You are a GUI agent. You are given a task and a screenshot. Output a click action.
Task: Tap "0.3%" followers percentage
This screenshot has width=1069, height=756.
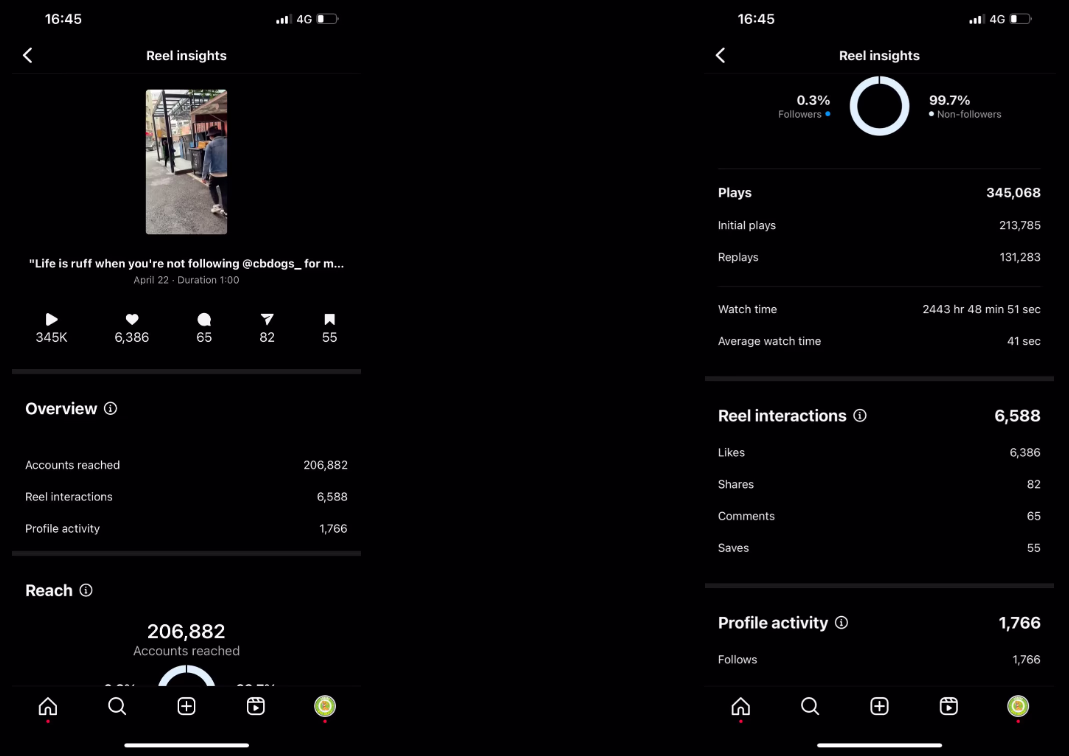[x=813, y=100]
